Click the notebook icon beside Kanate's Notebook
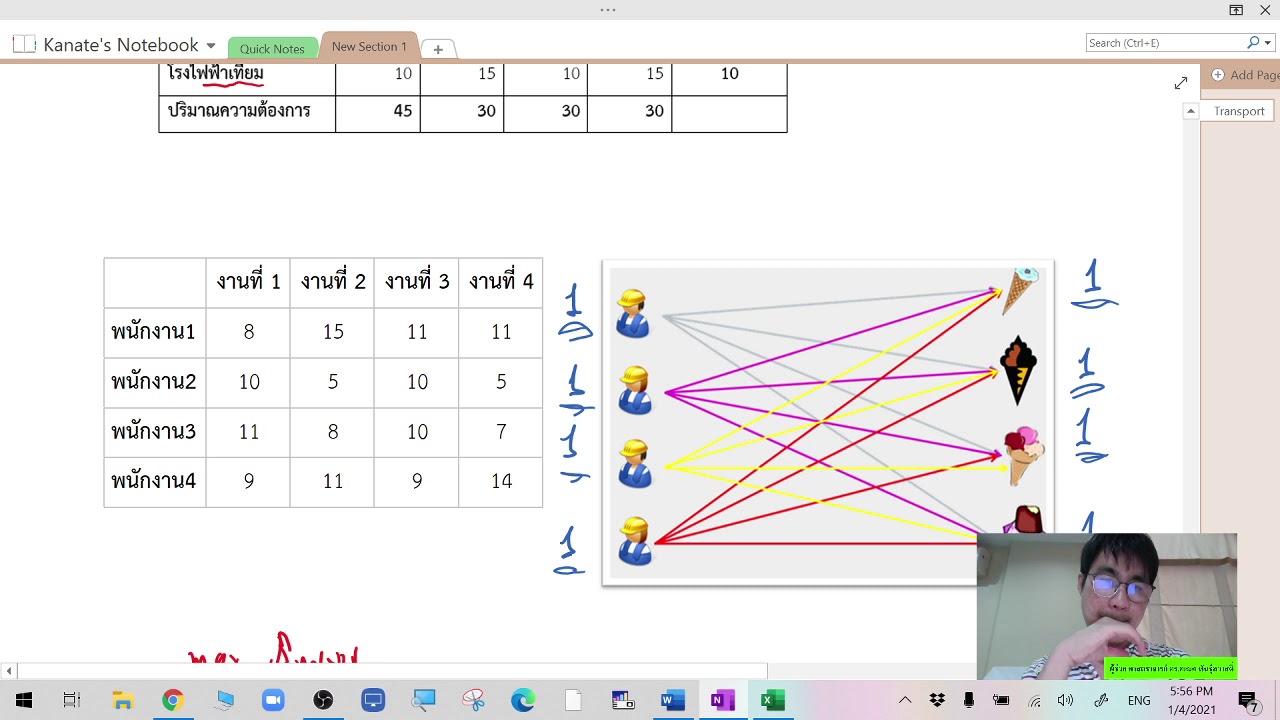Screen dimensions: 1280x720 coord(24,45)
